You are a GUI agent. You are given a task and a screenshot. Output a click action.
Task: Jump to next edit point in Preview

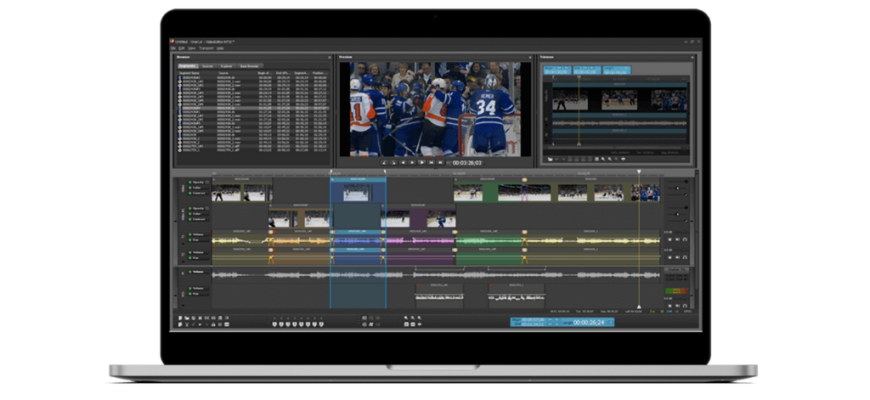point(440,163)
